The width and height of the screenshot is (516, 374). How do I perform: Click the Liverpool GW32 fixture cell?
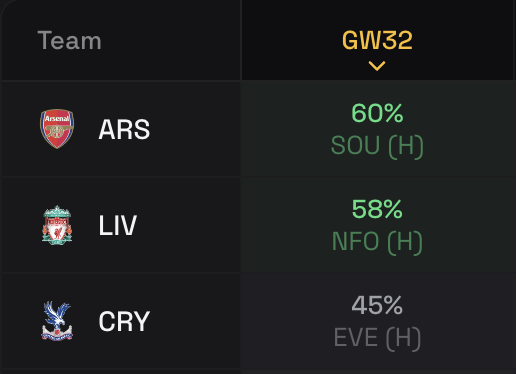(x=379, y=225)
